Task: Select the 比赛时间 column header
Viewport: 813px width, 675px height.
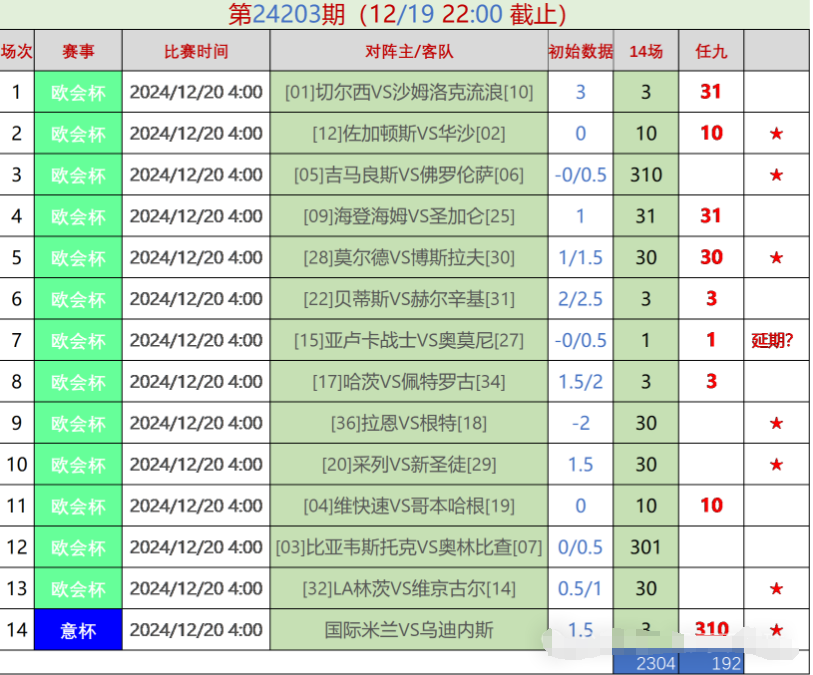Action: coord(196,51)
